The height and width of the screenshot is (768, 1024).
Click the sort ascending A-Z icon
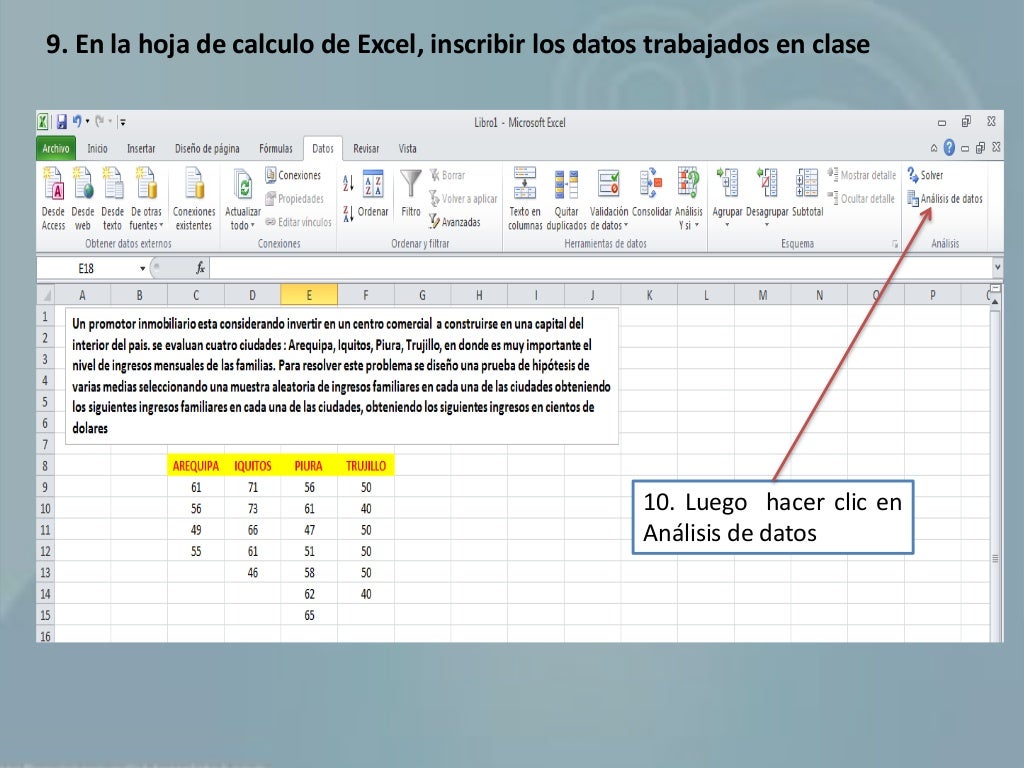[348, 183]
